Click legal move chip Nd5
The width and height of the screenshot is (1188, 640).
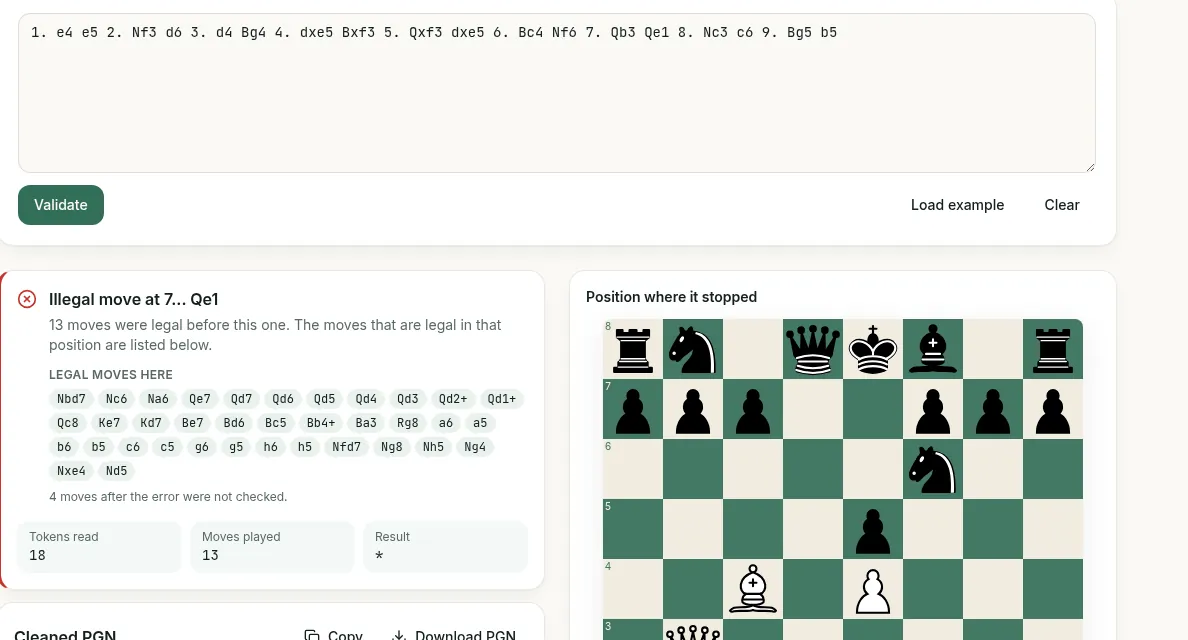coord(117,471)
